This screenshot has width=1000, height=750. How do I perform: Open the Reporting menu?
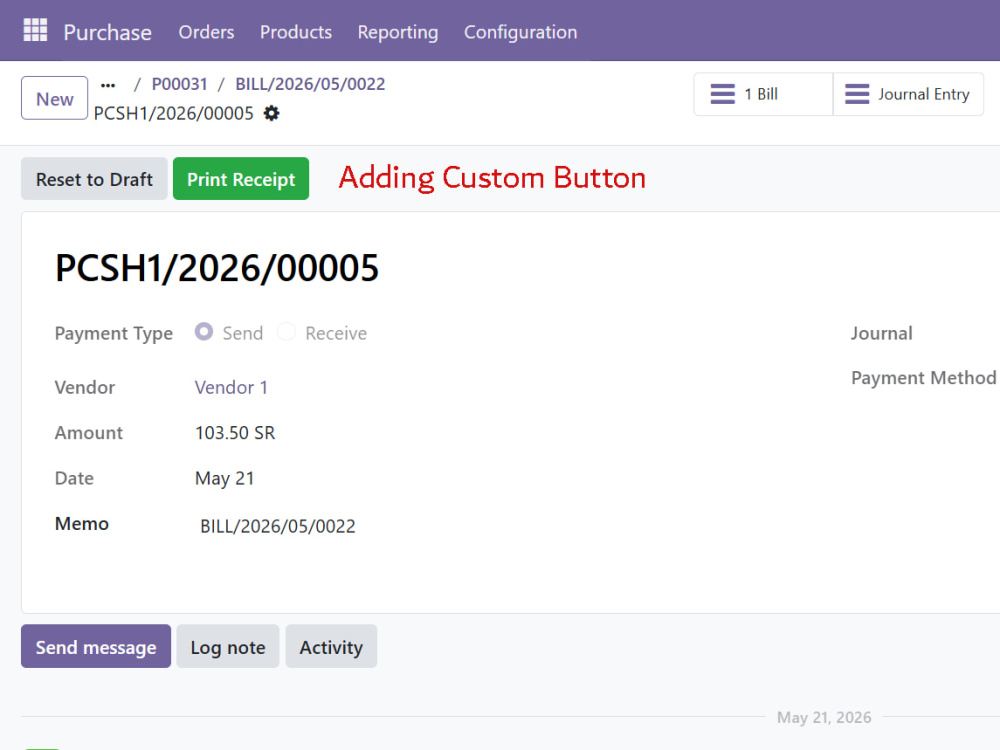[398, 32]
